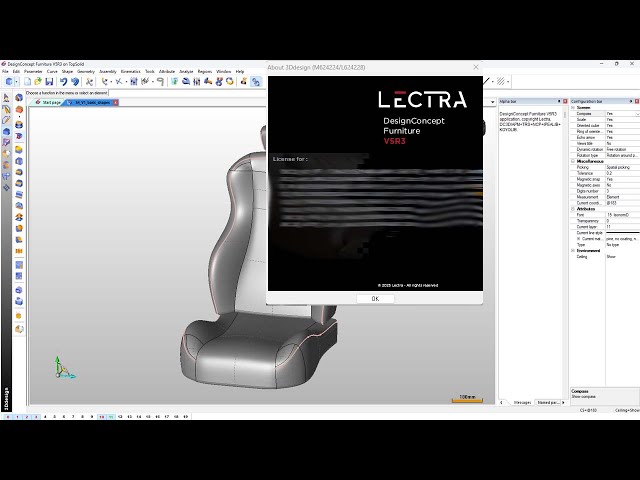Click the Save diskette icon

49,82
